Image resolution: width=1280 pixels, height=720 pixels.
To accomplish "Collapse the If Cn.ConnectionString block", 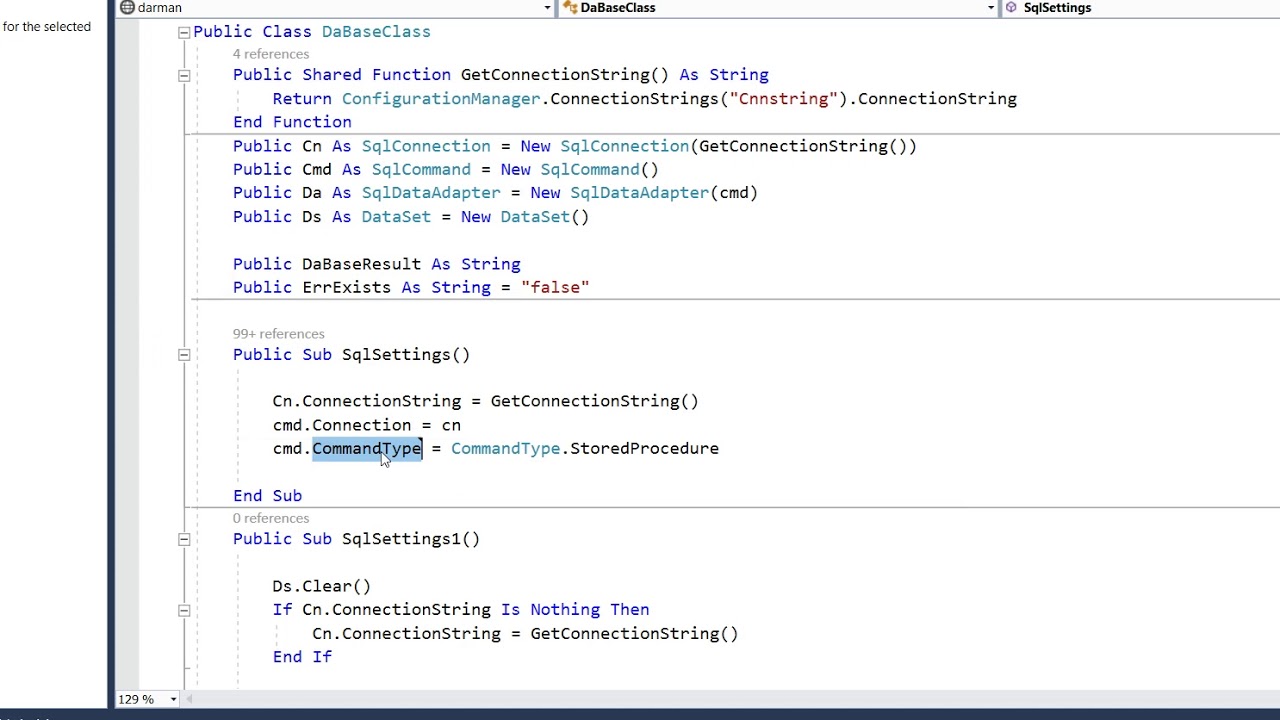I will point(184,610).
